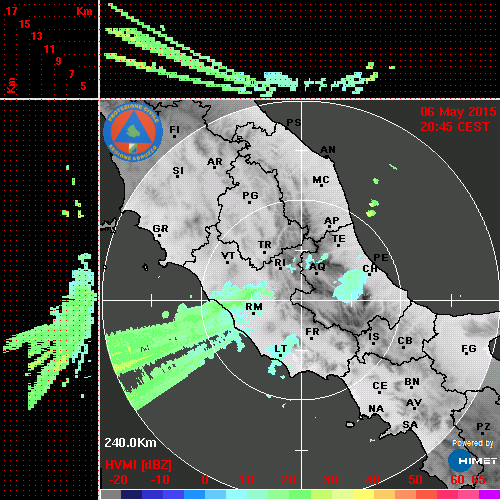Screen dimensions: 500x500
Task: Click the HIMET logo
Action: [x=472, y=461]
